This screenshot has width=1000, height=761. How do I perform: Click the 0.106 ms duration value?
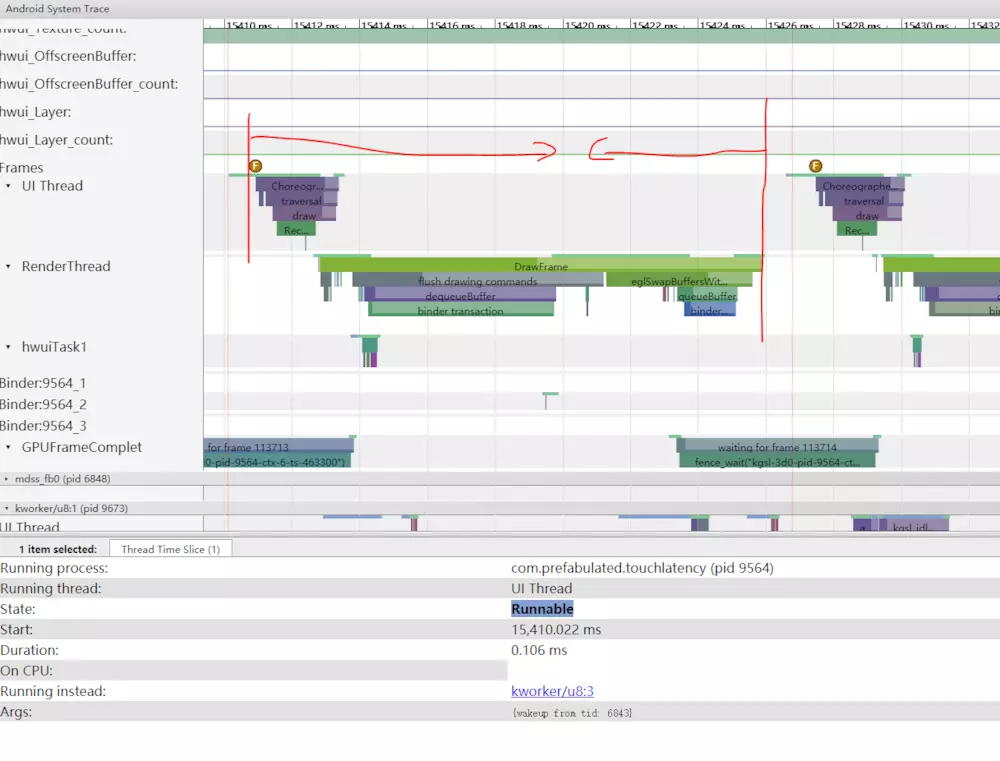coord(539,650)
